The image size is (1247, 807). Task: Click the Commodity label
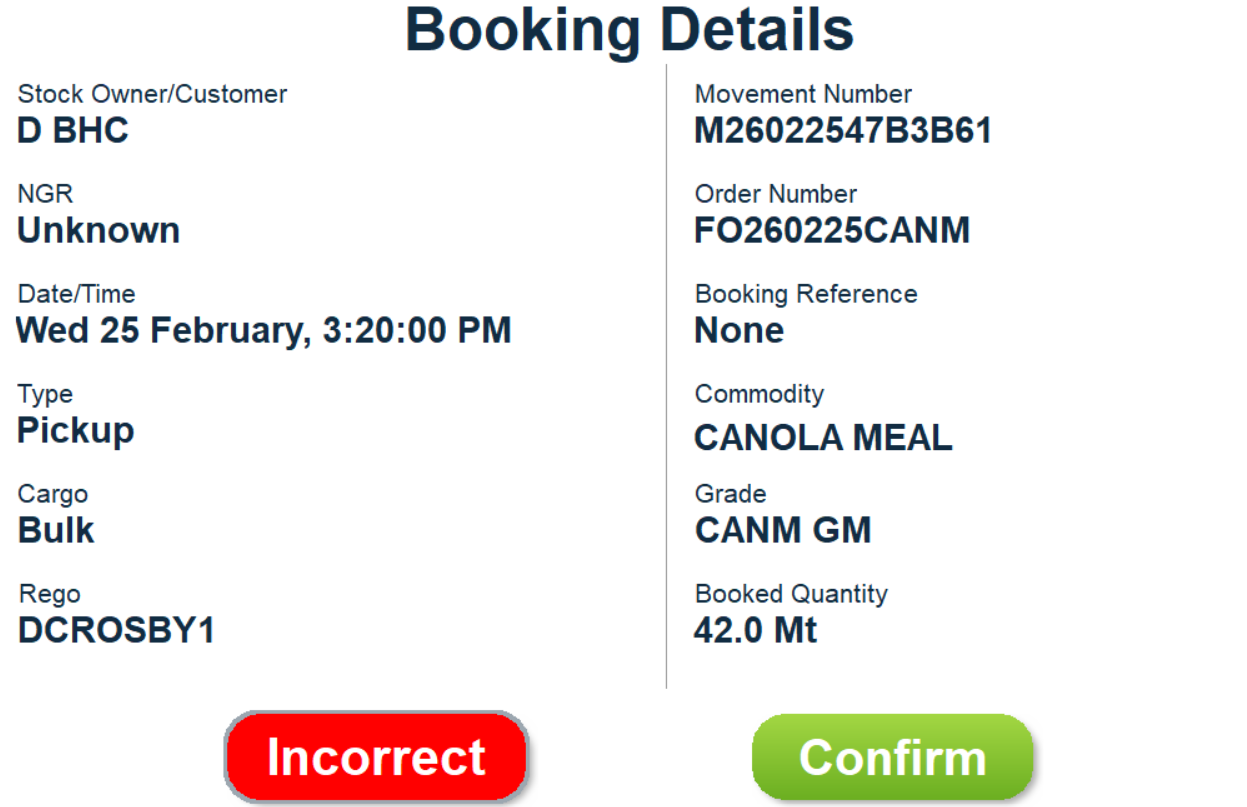(759, 394)
